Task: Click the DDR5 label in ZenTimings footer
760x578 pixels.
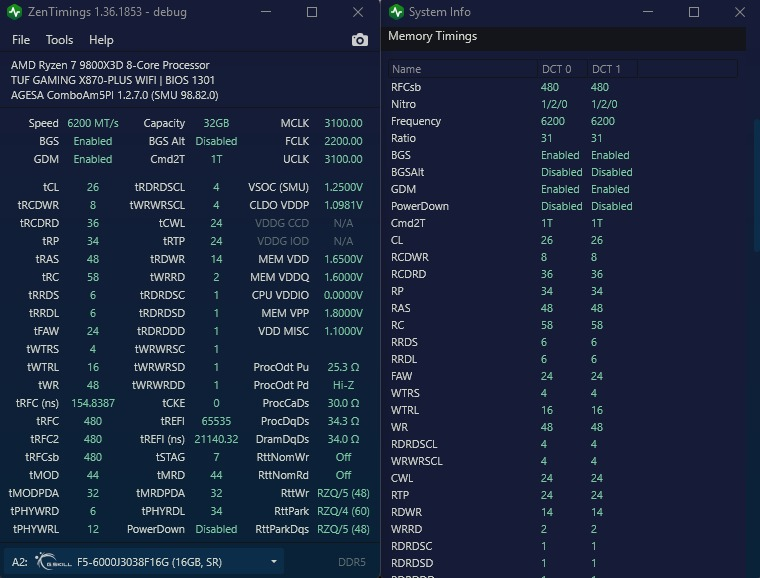Action: (x=352, y=562)
